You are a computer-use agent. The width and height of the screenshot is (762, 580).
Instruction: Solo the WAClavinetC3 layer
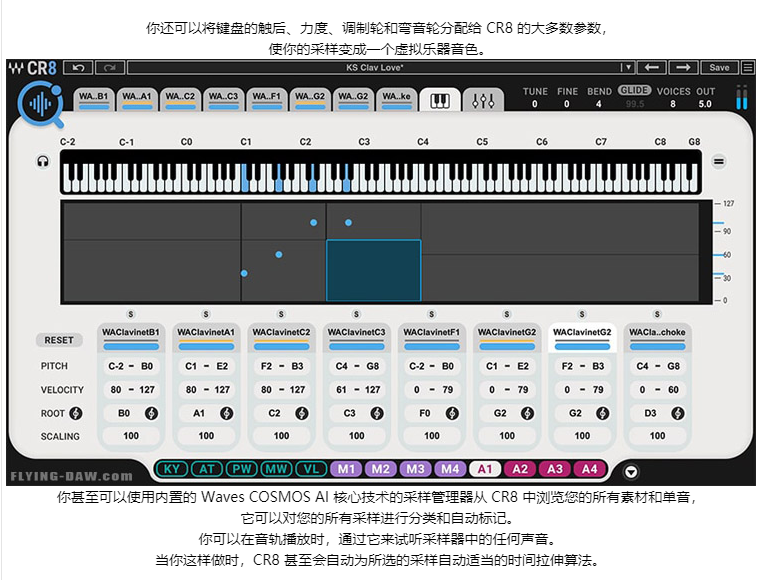click(356, 314)
